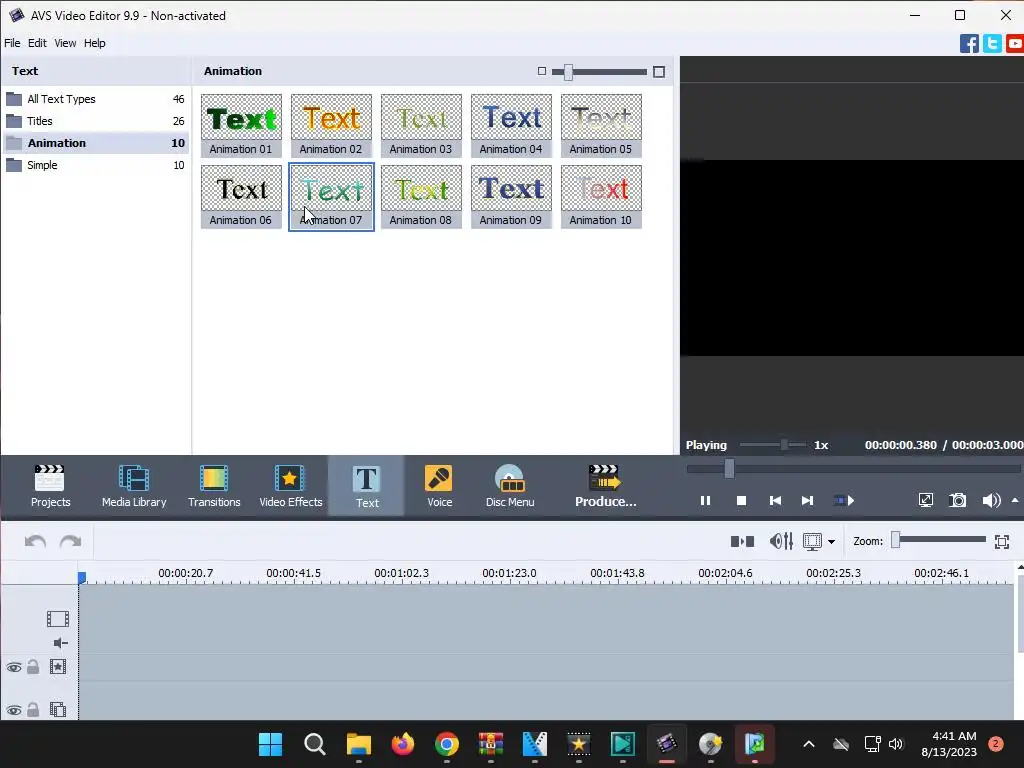Image resolution: width=1024 pixels, height=768 pixels.
Task: Click the large thumbnails size icon
Action: pos(659,72)
